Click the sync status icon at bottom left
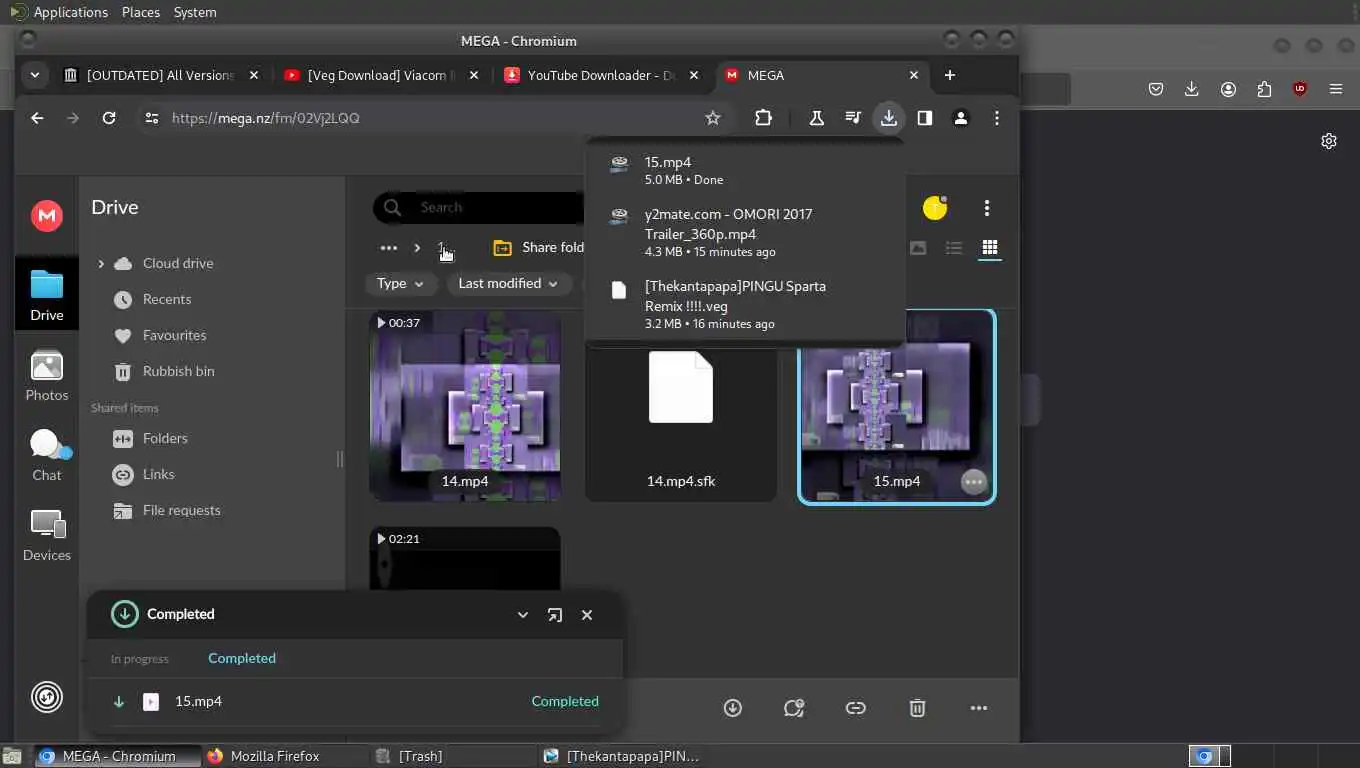The image size is (1360, 768). [x=47, y=697]
